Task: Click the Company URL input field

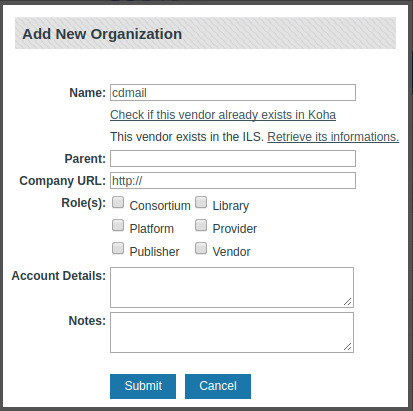Action: [x=233, y=180]
